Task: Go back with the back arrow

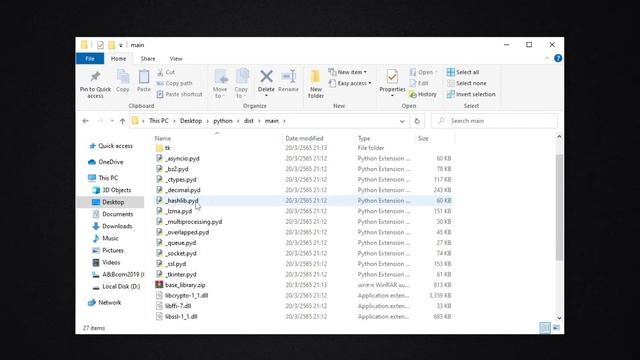Action: pos(85,121)
